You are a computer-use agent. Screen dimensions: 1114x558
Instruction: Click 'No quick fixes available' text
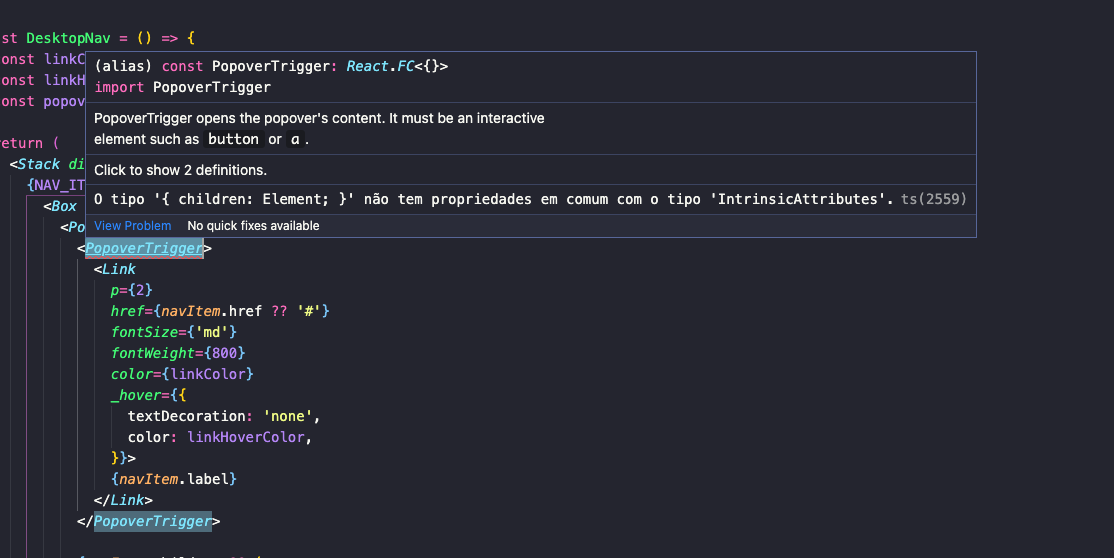pyautogui.click(x=253, y=225)
